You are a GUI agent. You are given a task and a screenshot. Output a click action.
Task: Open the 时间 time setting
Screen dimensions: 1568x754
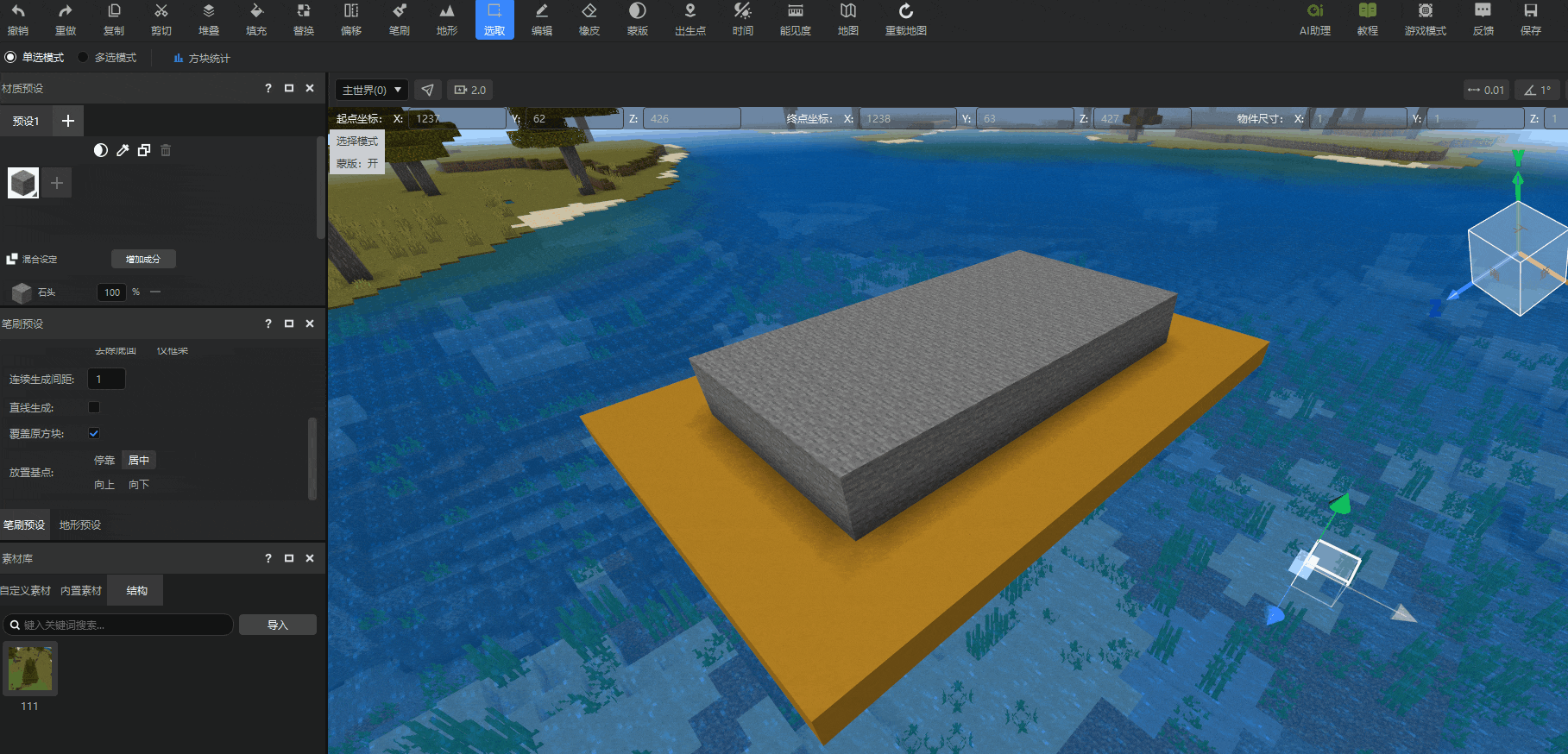(x=743, y=20)
